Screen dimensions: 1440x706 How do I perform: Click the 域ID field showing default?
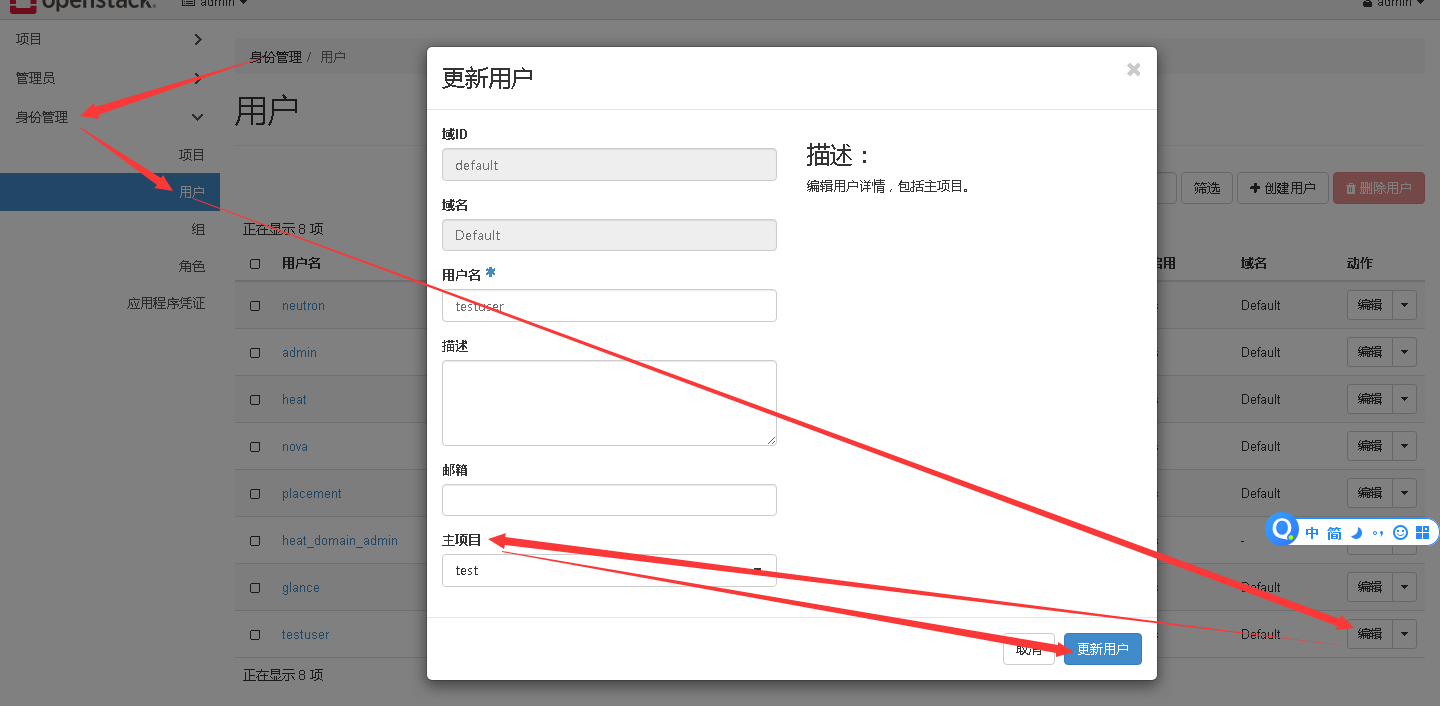(609, 165)
